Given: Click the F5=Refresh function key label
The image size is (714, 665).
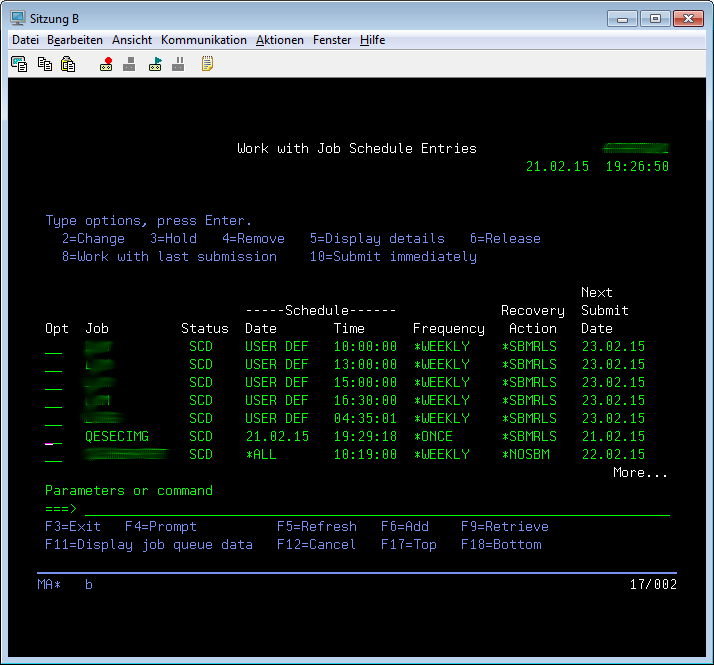Looking at the screenshot, I should (x=316, y=527).
